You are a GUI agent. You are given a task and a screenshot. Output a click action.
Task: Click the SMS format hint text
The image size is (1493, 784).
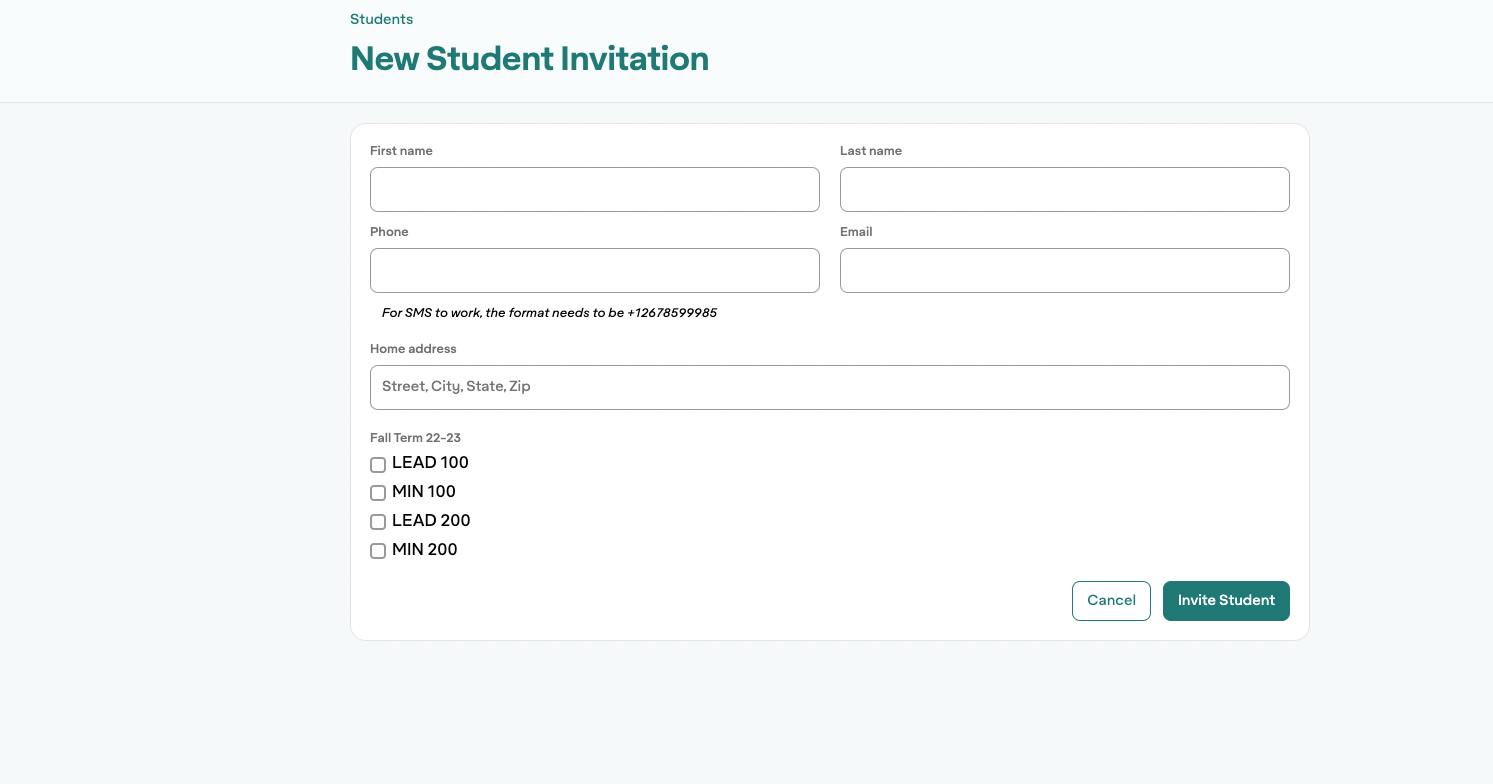549,313
